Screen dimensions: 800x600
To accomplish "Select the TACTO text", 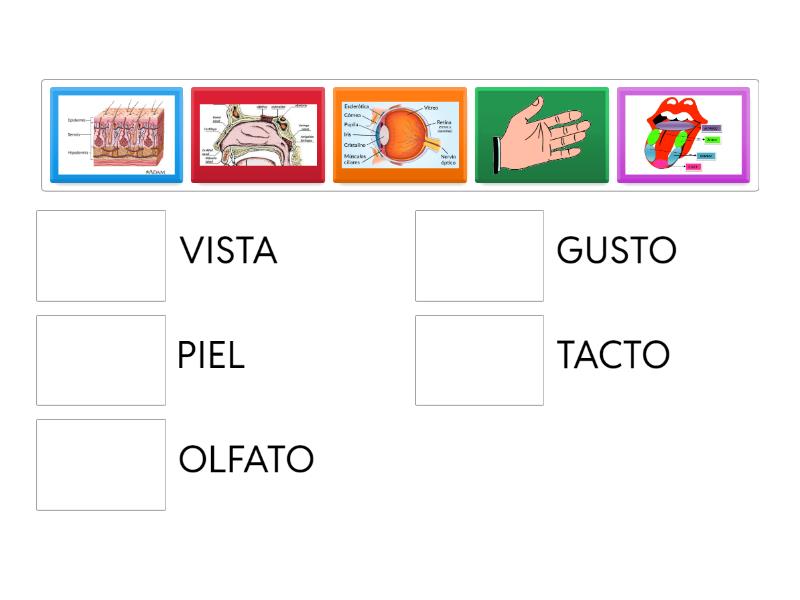I will point(612,355).
